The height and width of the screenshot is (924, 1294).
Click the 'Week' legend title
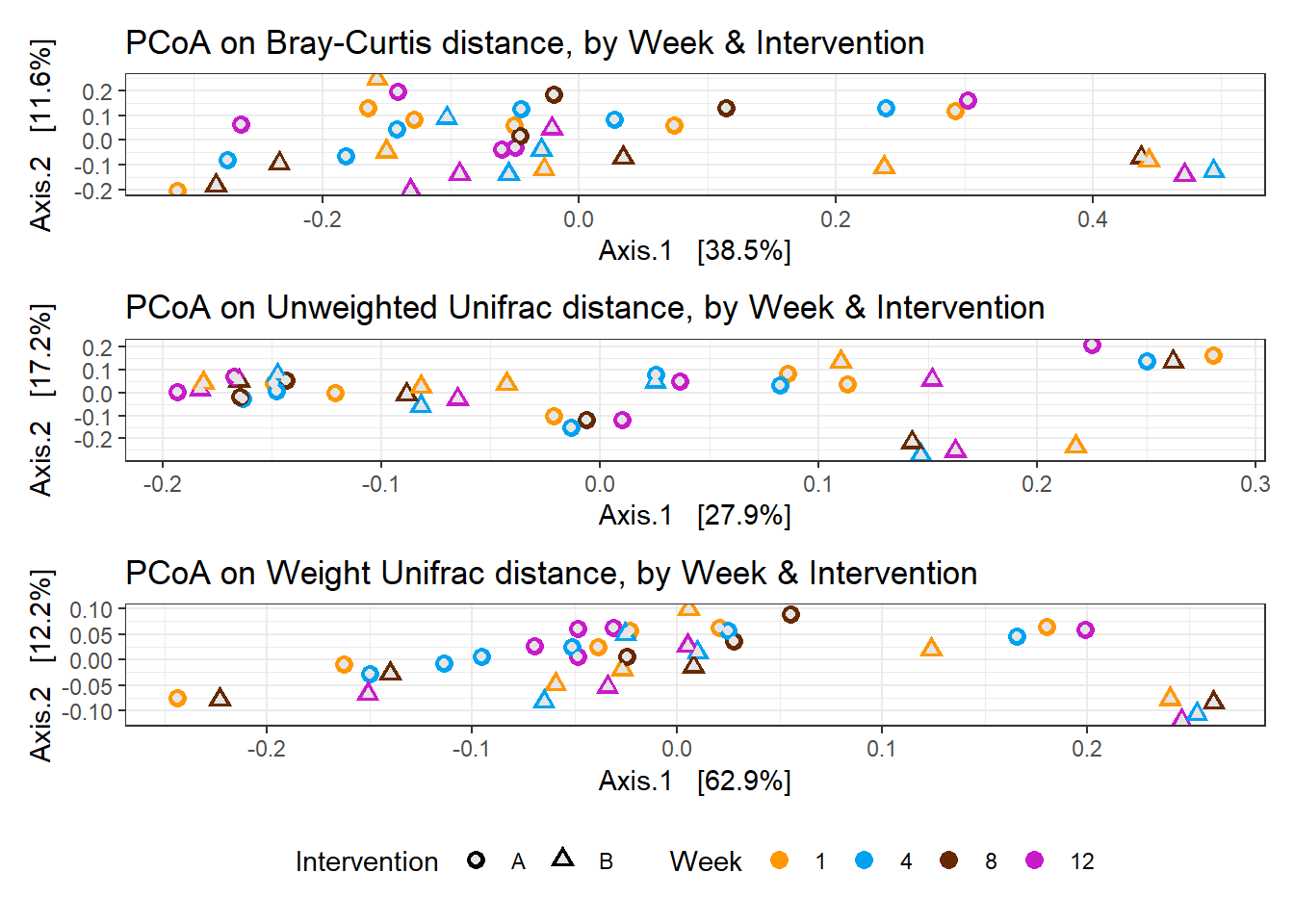point(706,861)
